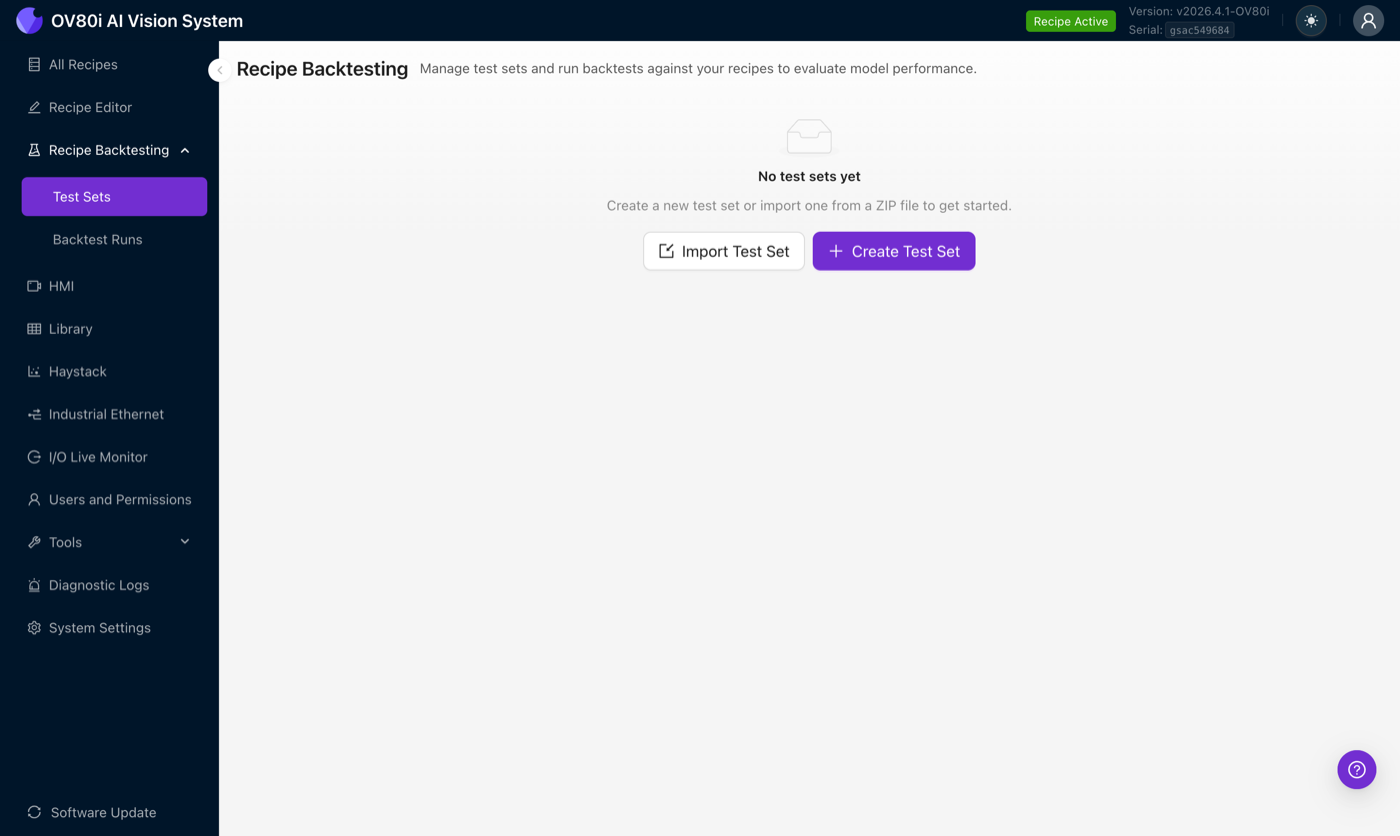Screen dimensions: 1400x836
Task: Open Users and Permissions
Action: point(120,499)
